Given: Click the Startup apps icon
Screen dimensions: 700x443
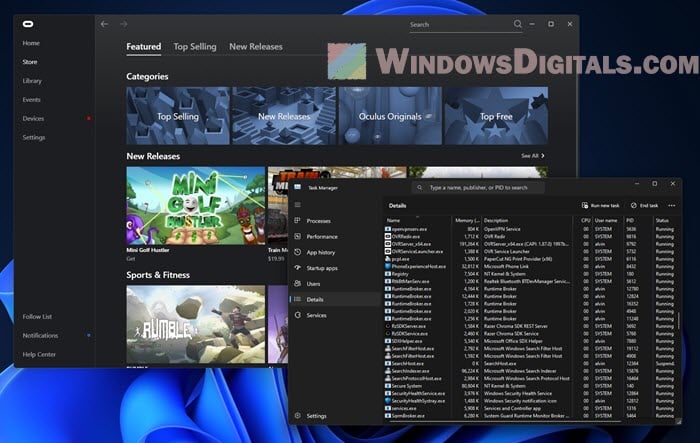Looking at the screenshot, I should [x=298, y=267].
